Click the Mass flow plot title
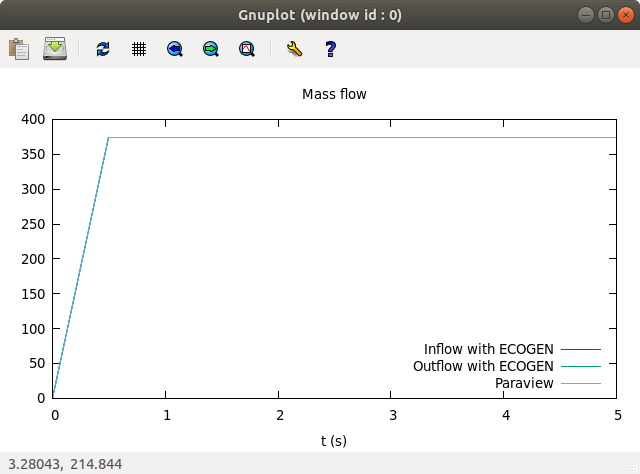Screen dimensions: 640x474 pyautogui.click(x=334, y=94)
